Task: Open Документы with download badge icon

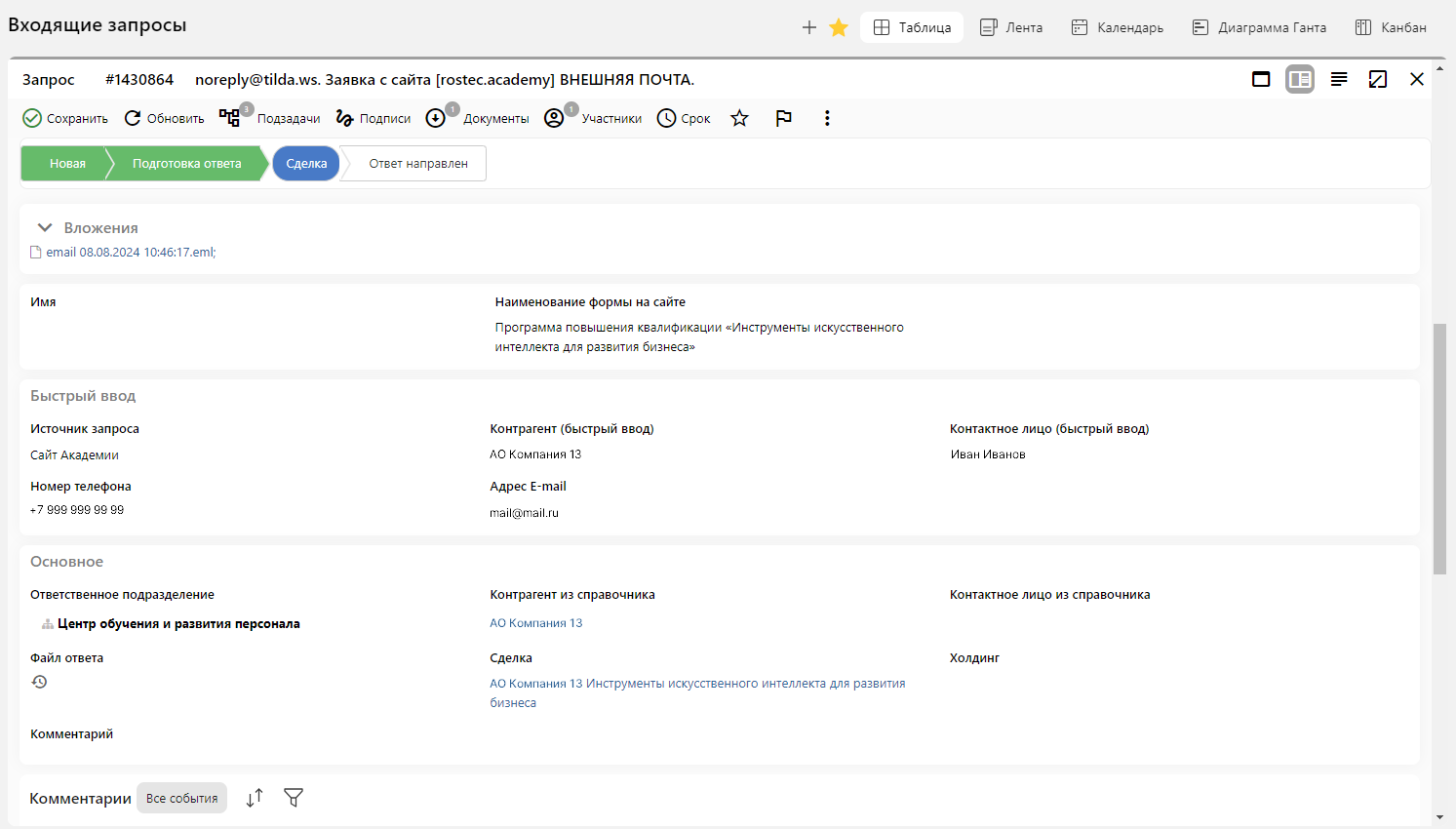Action: (x=437, y=118)
